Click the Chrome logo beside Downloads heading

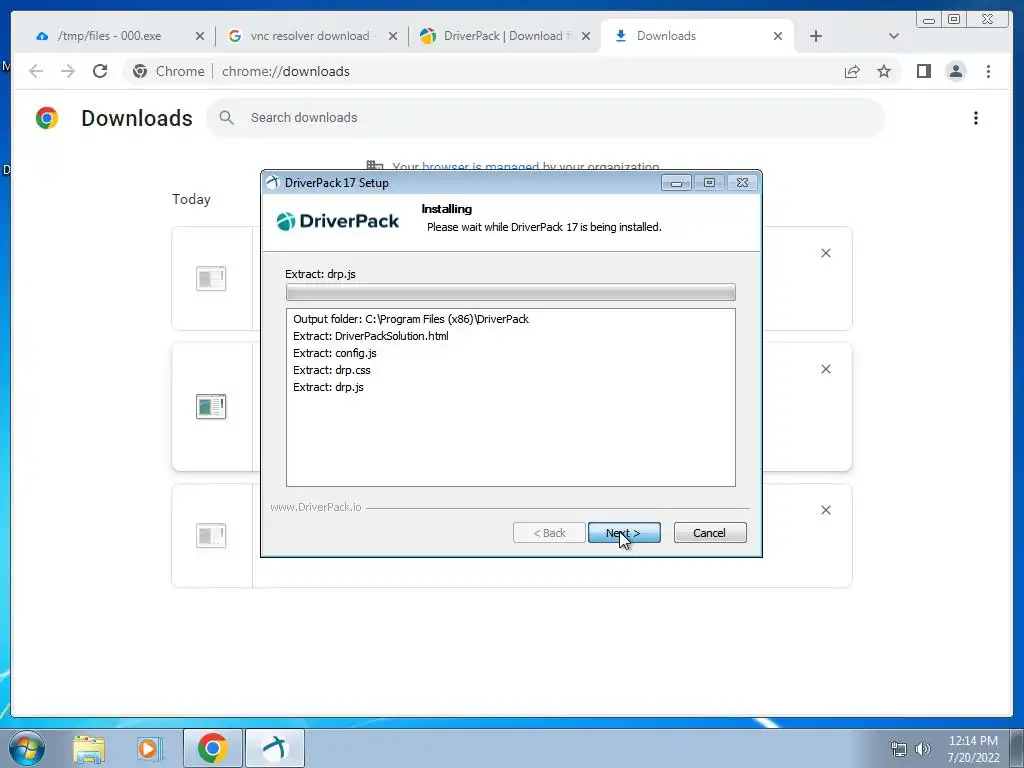click(47, 118)
